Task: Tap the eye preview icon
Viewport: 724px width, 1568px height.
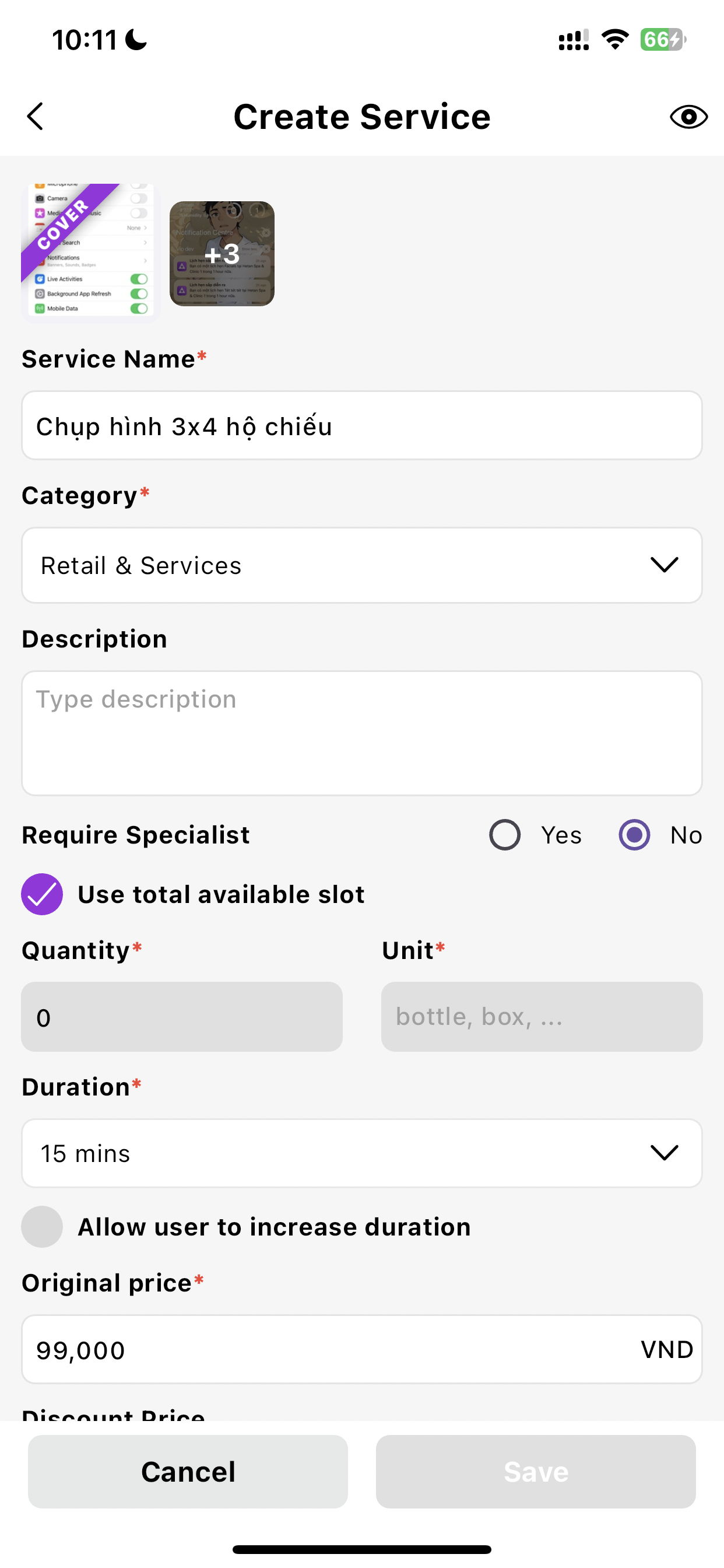Action: pos(688,116)
